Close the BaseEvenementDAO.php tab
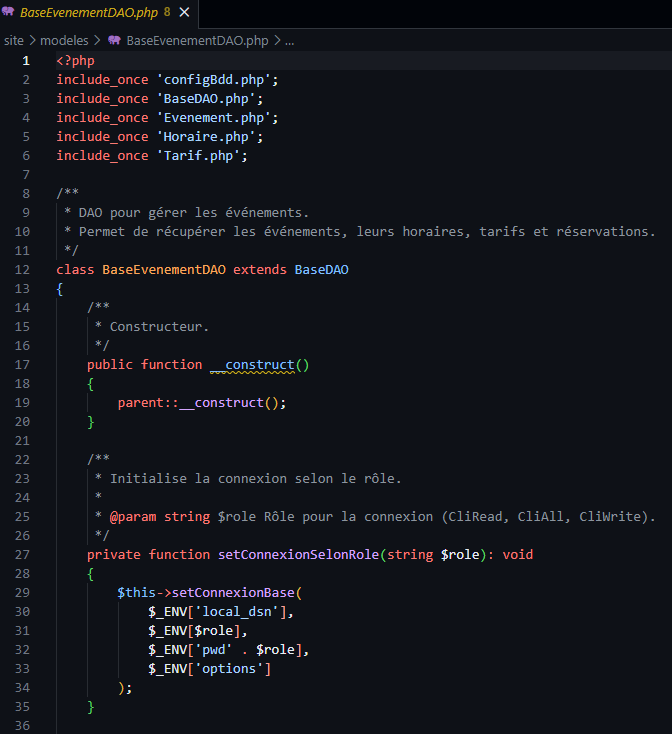Image resolution: width=672 pixels, height=734 pixels. click(x=185, y=13)
